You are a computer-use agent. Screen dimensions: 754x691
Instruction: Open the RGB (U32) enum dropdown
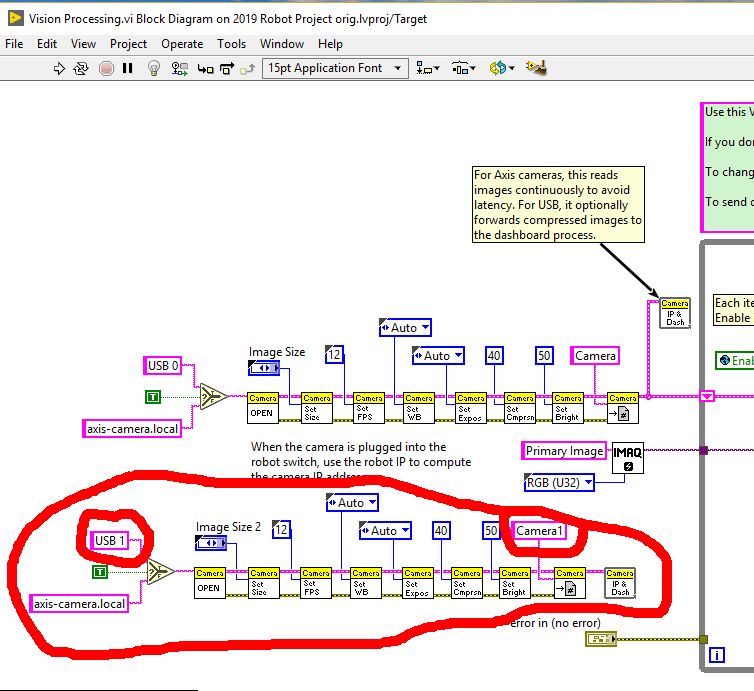559,482
